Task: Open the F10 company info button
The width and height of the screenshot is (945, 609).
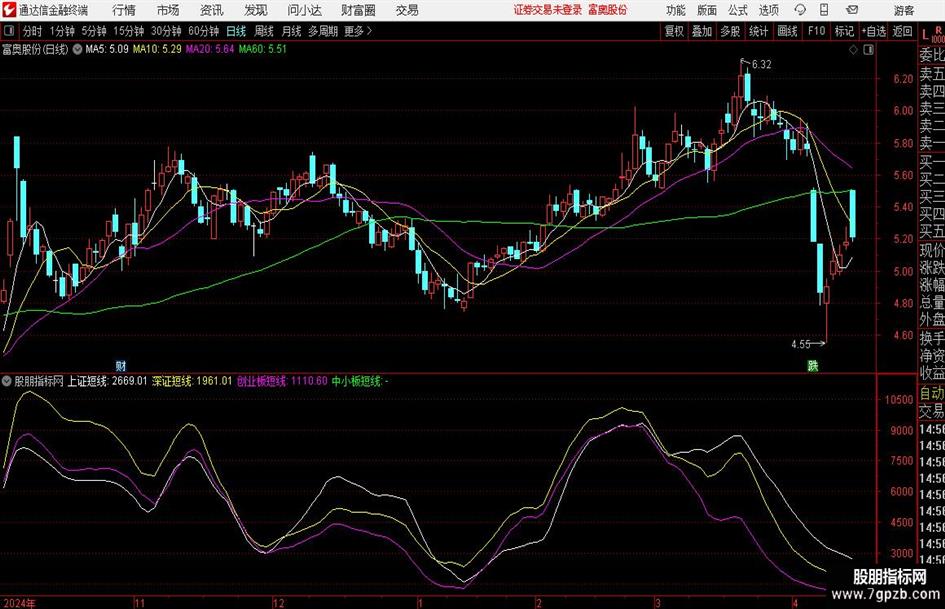Action: click(x=817, y=31)
